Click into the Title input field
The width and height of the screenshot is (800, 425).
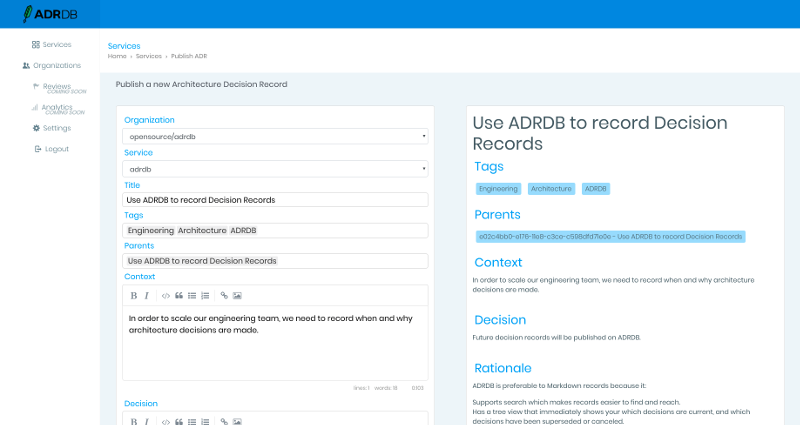[x=275, y=200]
